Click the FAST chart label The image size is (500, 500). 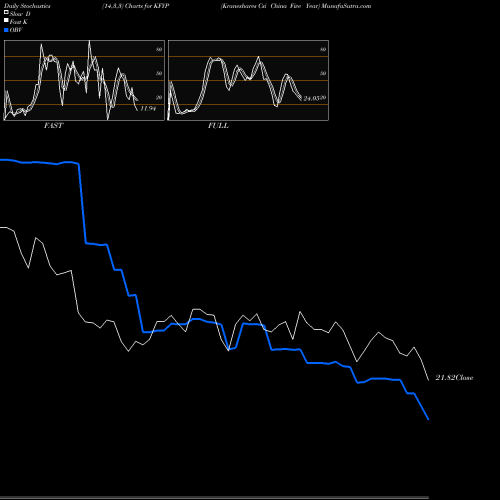(53, 126)
